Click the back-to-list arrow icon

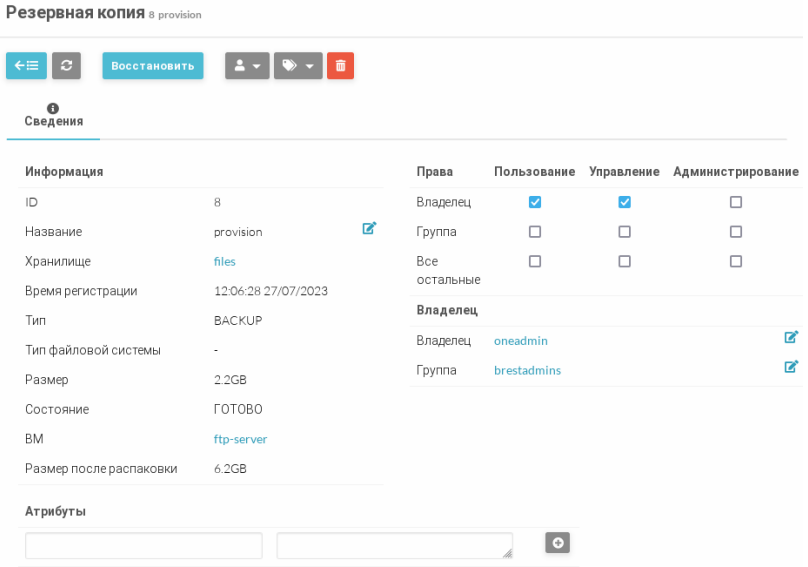coord(26,66)
